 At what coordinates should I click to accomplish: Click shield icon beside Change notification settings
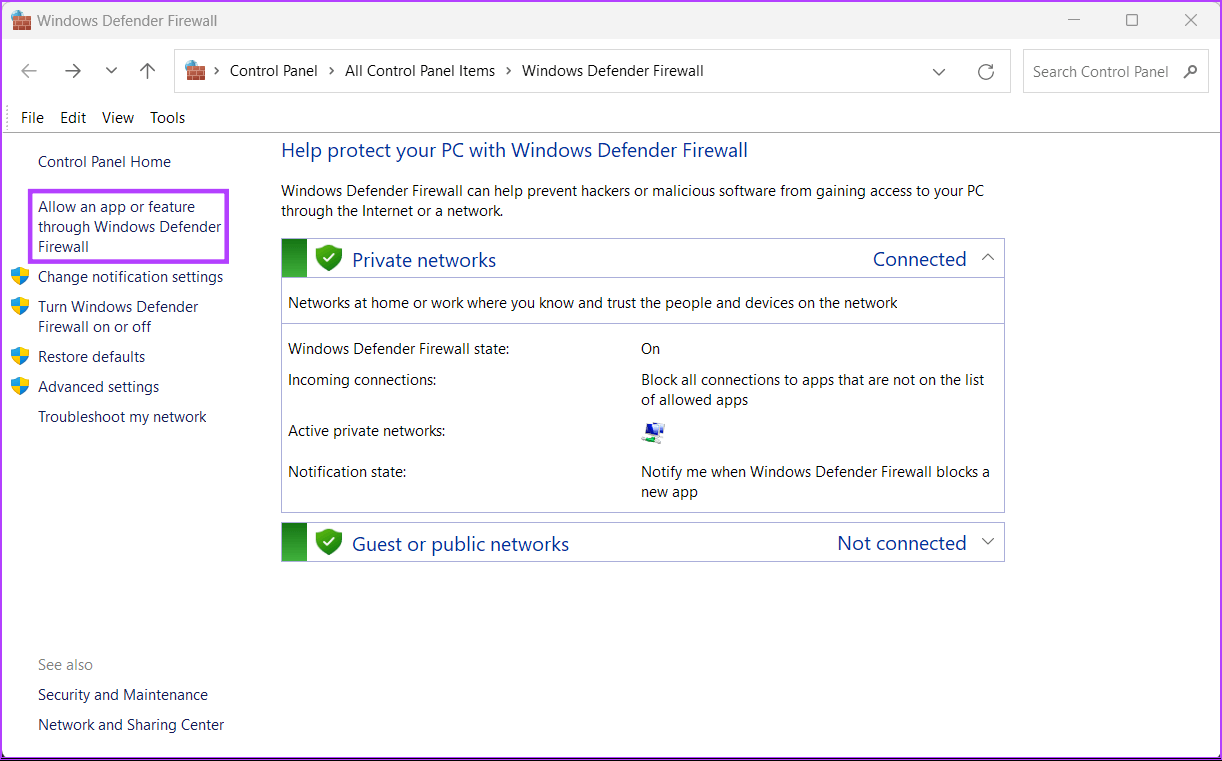pos(20,276)
